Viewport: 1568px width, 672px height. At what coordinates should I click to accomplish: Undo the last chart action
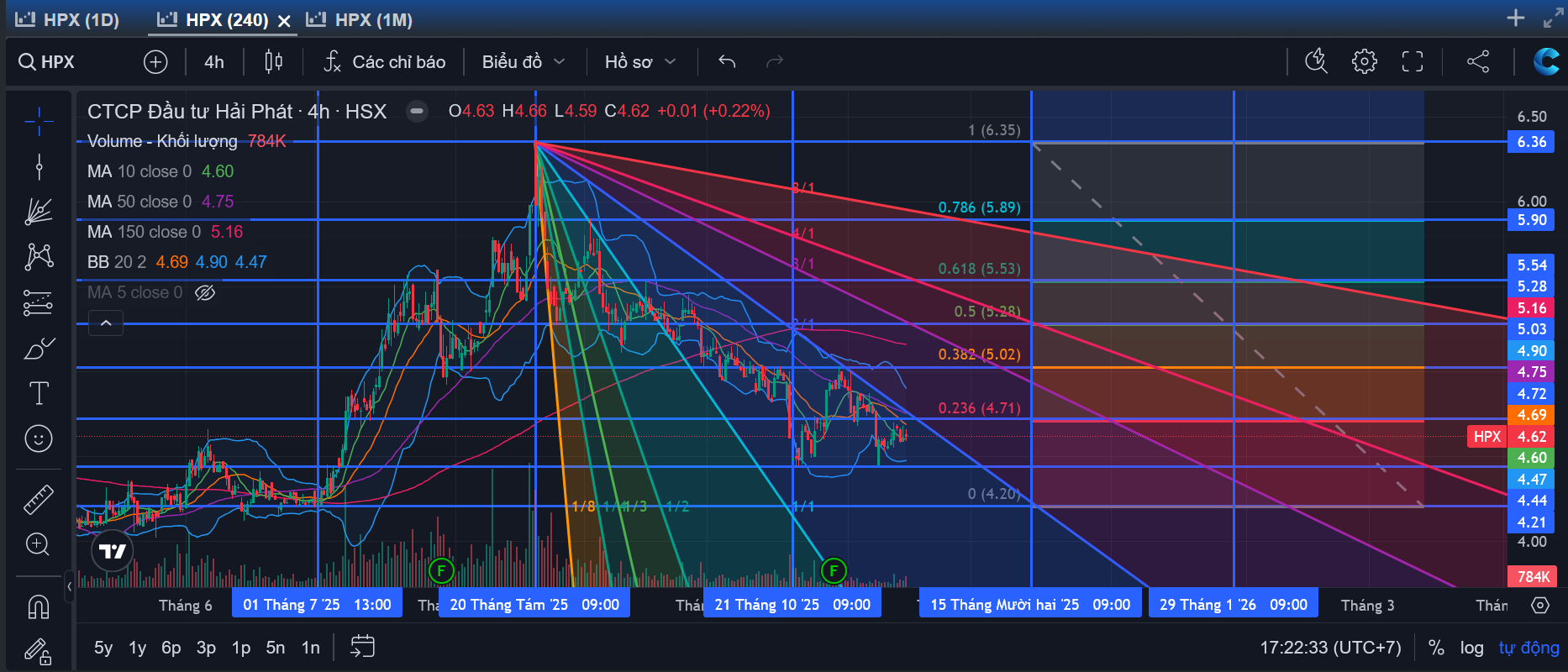(x=727, y=61)
